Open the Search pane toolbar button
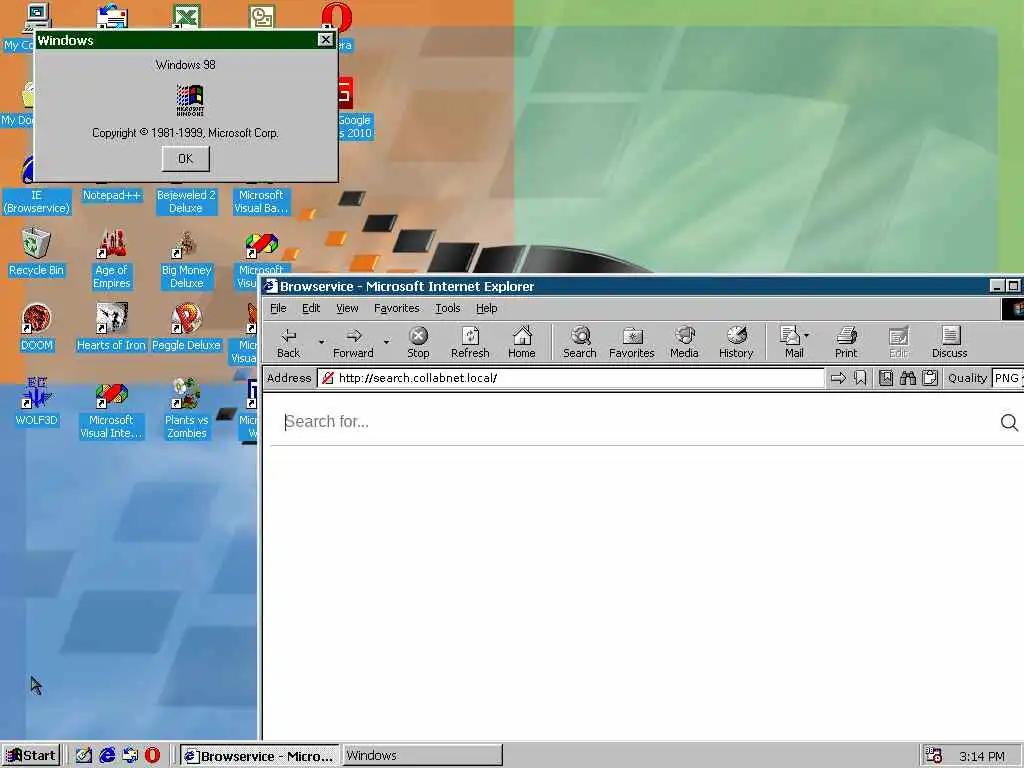The width and height of the screenshot is (1024, 768). [580, 343]
